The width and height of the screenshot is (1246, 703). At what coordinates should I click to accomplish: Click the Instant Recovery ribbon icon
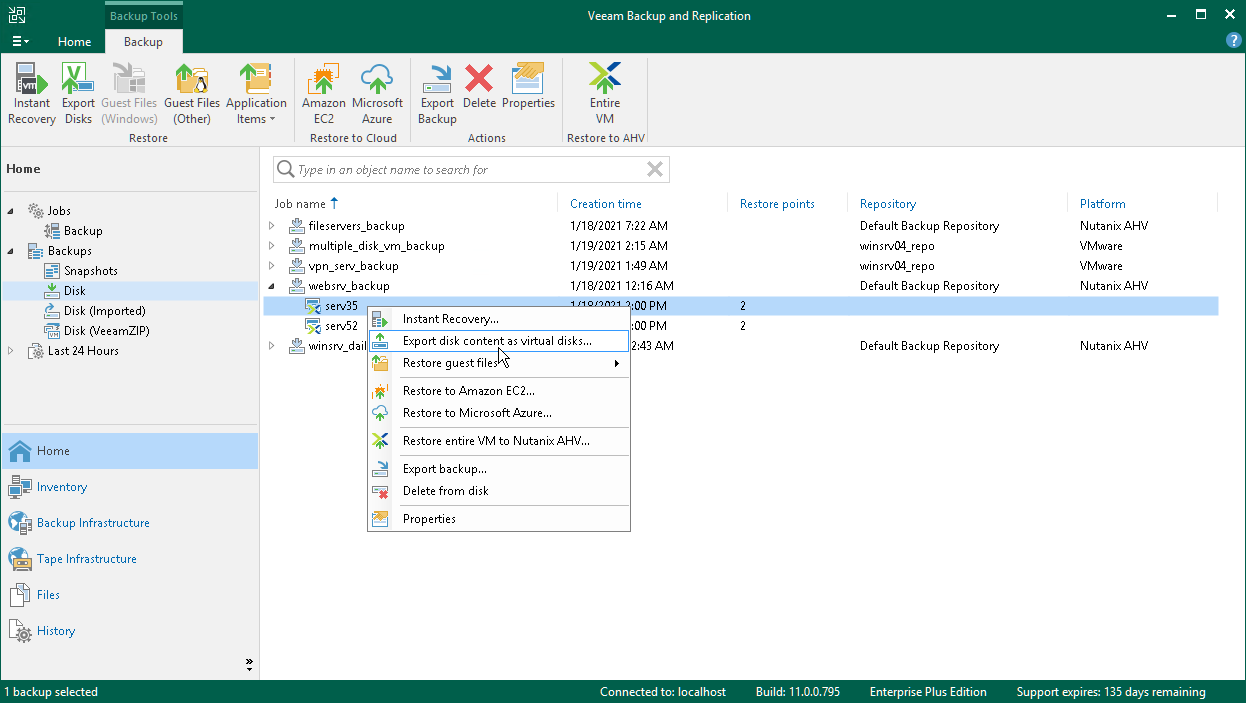pyautogui.click(x=31, y=93)
